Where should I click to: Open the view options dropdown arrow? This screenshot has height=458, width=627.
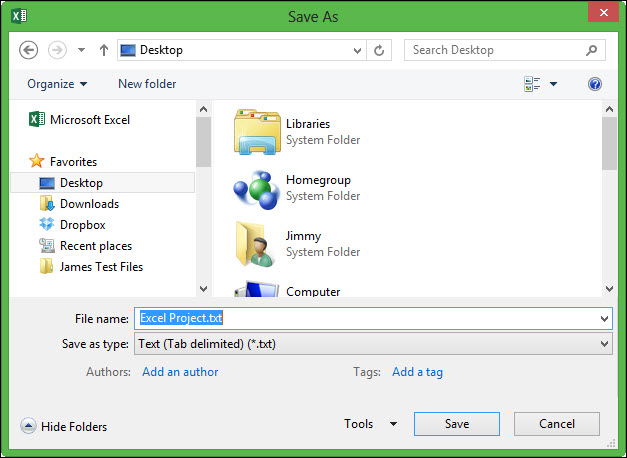point(553,85)
